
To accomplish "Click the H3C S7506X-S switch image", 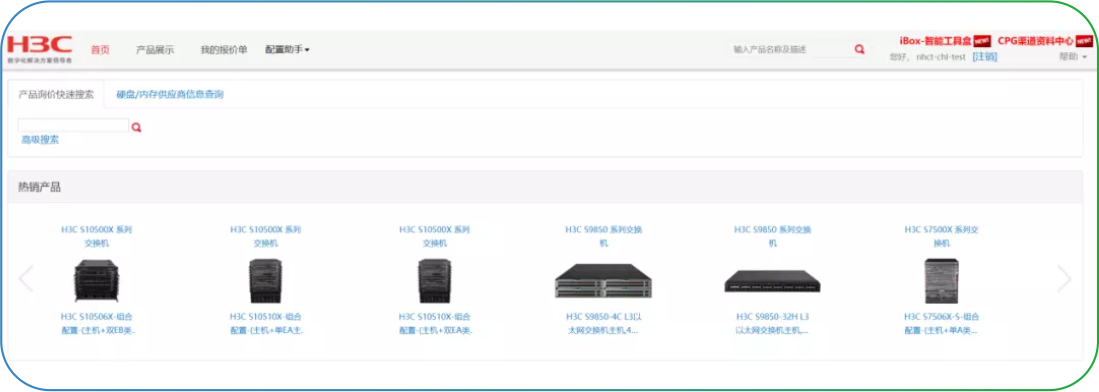I will pos(941,280).
